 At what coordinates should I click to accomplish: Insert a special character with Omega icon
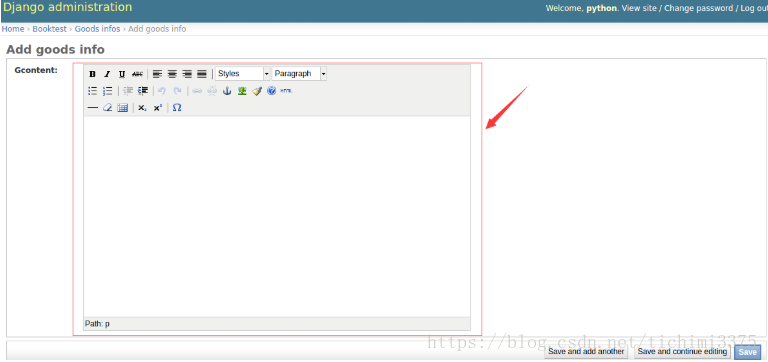[177, 107]
